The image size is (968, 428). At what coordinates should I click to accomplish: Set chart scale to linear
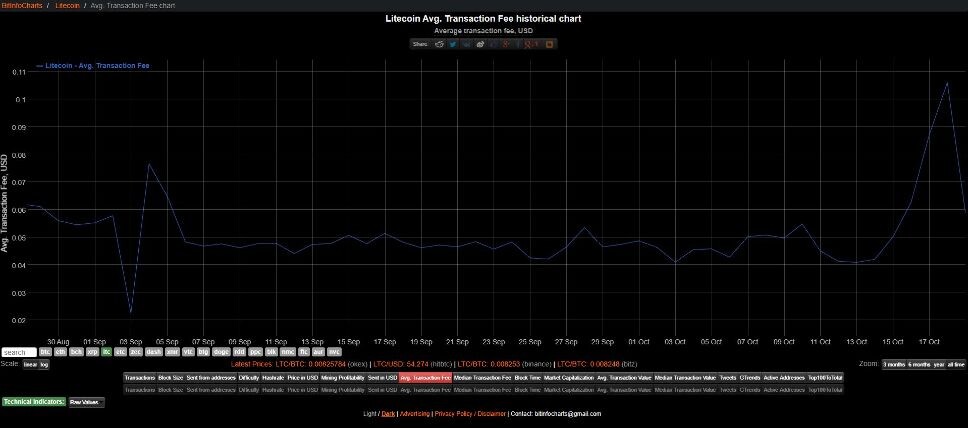pyautogui.click(x=30, y=364)
